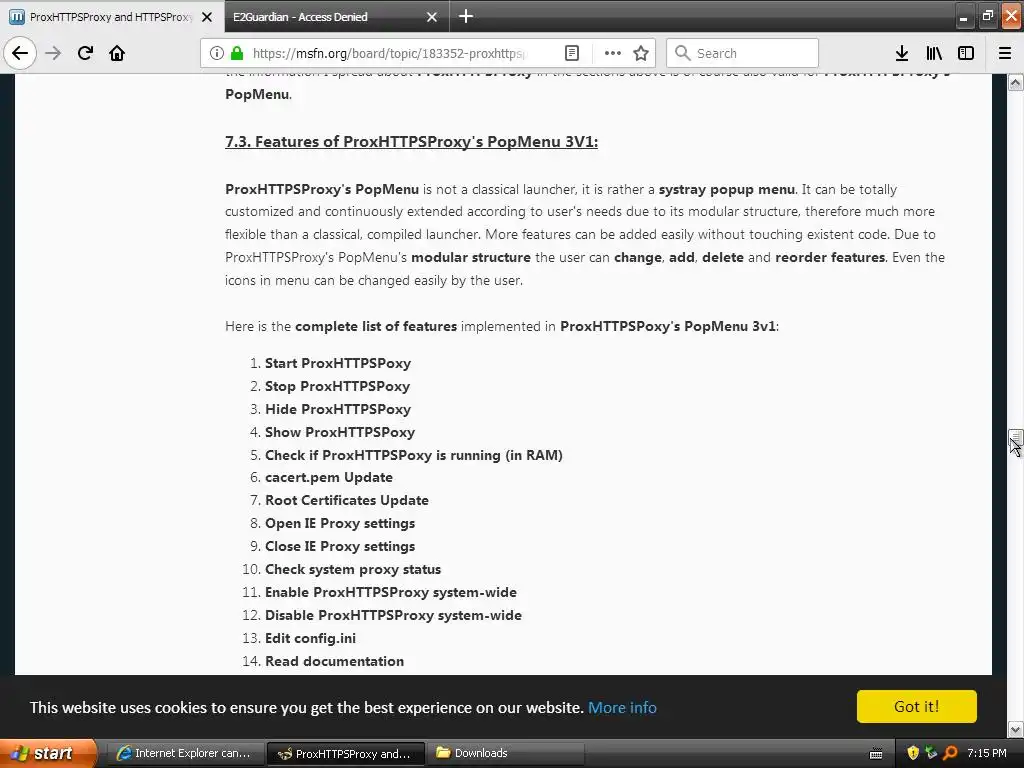Minimize the Firefox window
This screenshot has width=1024, height=768.
pos(963,17)
